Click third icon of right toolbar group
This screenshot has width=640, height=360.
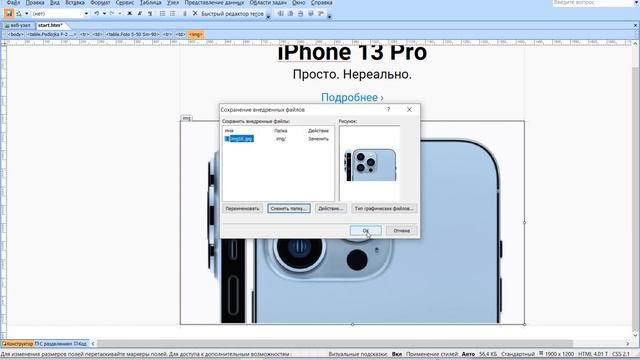pyautogui.click(x=300, y=13)
